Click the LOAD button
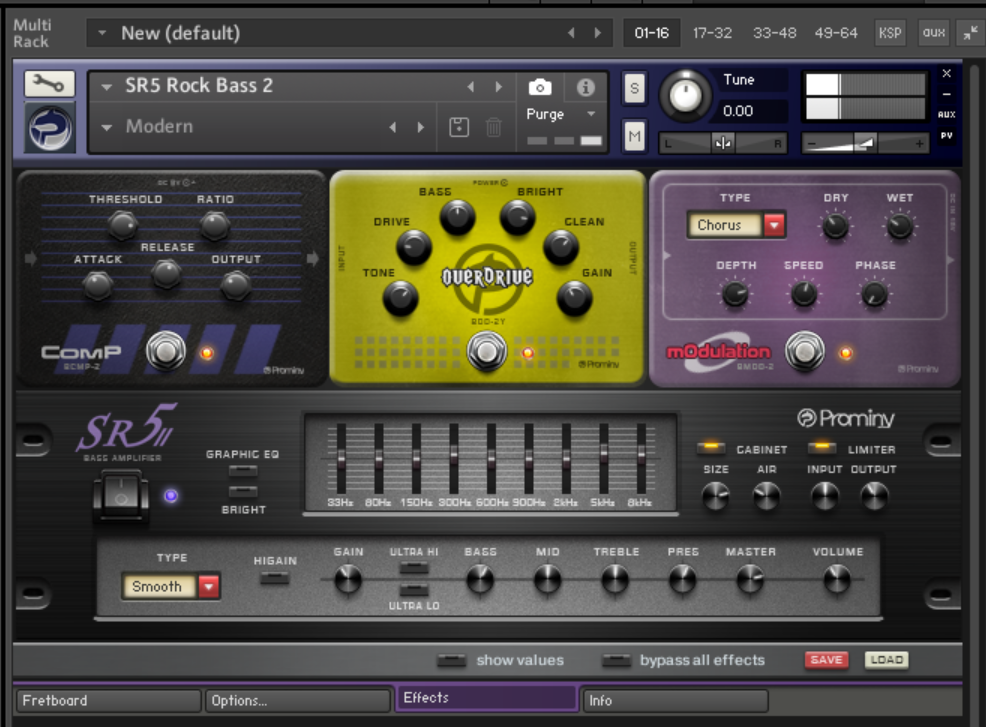This screenshot has width=986, height=727. [887, 660]
